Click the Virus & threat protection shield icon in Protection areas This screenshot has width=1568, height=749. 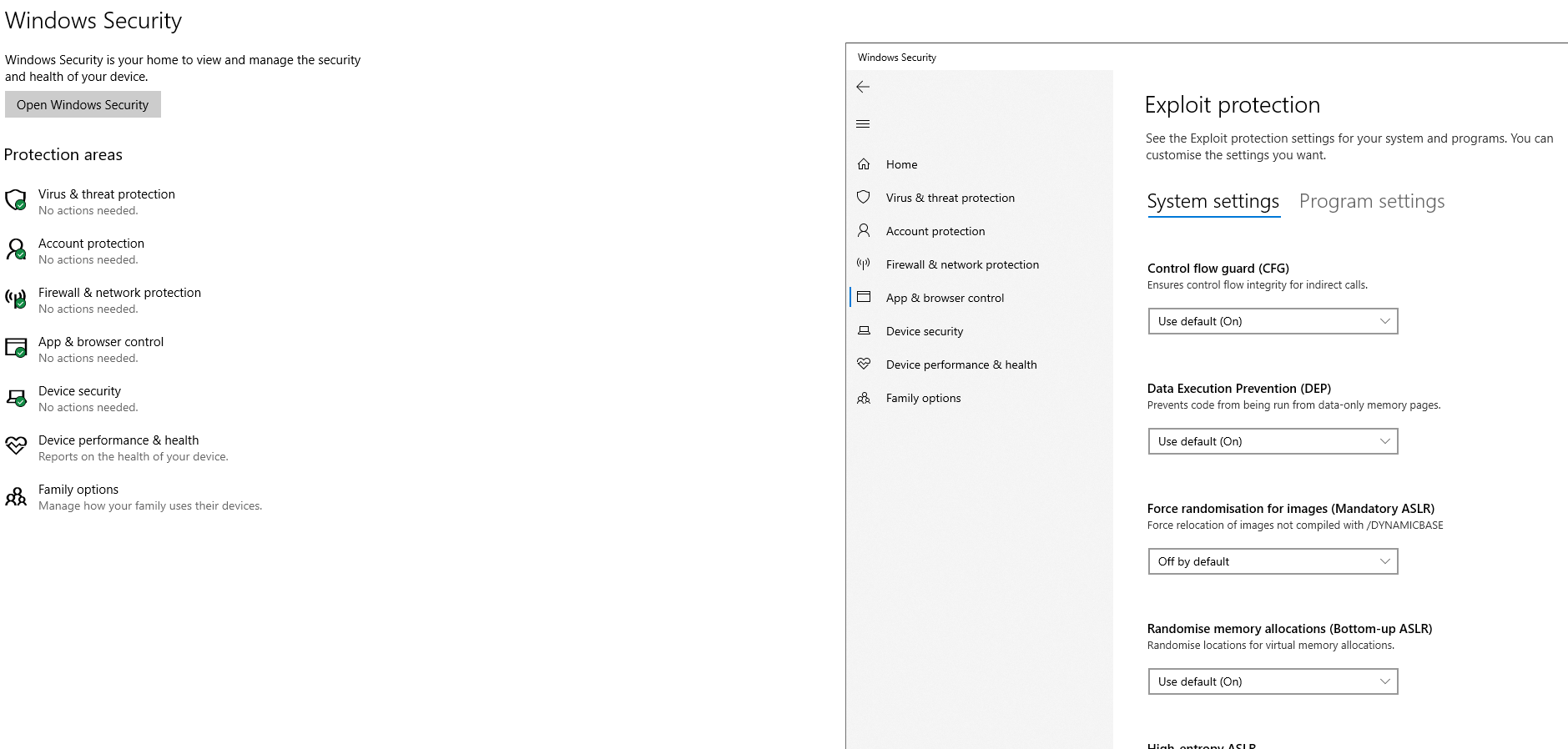coord(16,200)
